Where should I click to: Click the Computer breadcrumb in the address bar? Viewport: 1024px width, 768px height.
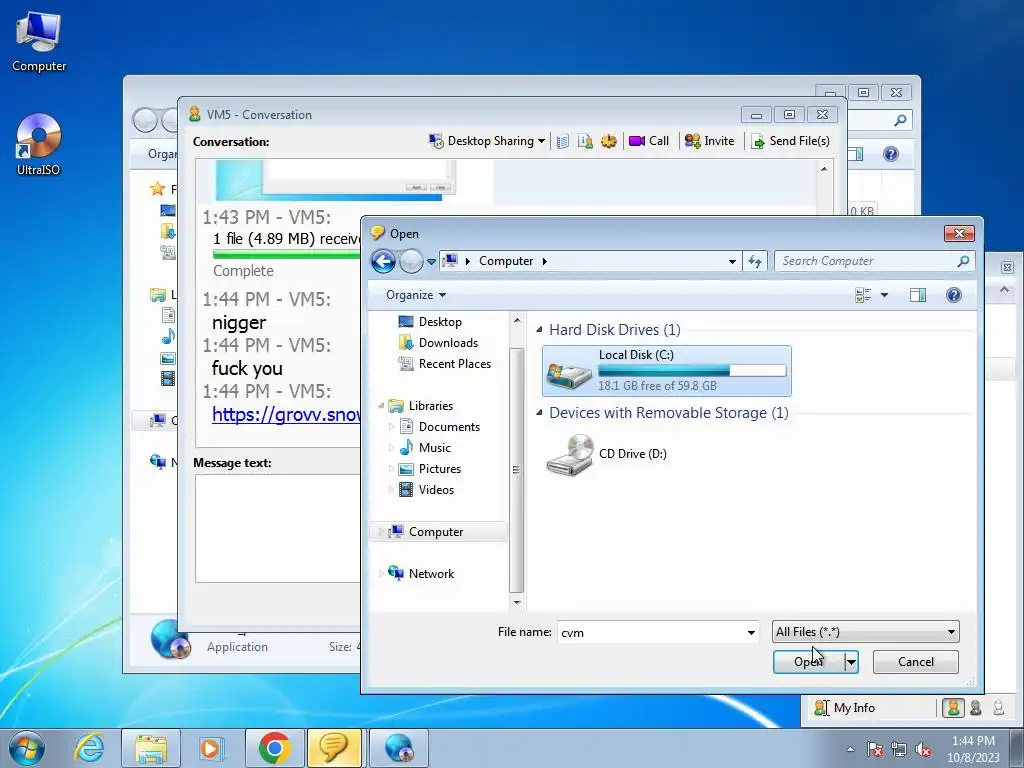[506, 261]
